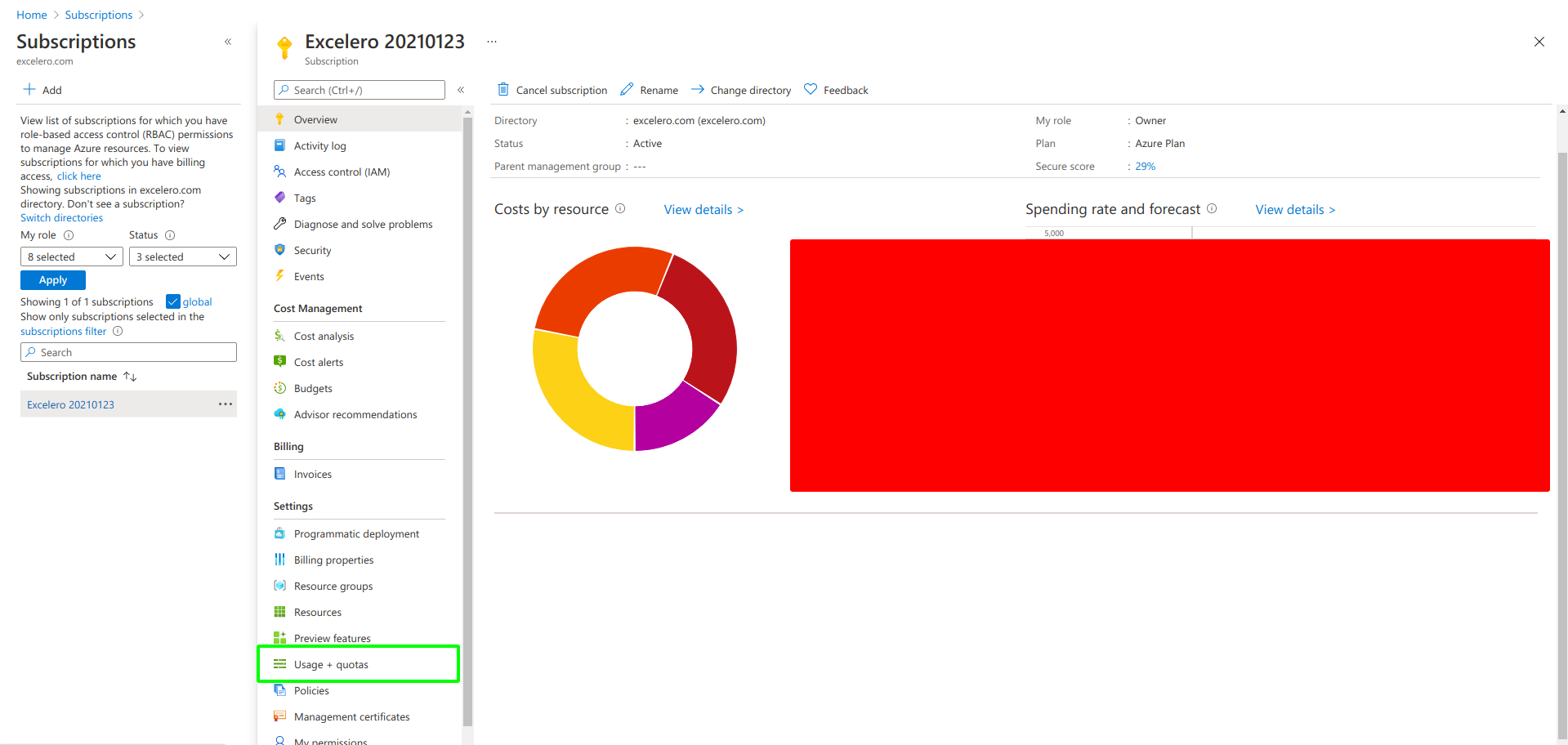Open Budgets in Cost Management

[313, 388]
